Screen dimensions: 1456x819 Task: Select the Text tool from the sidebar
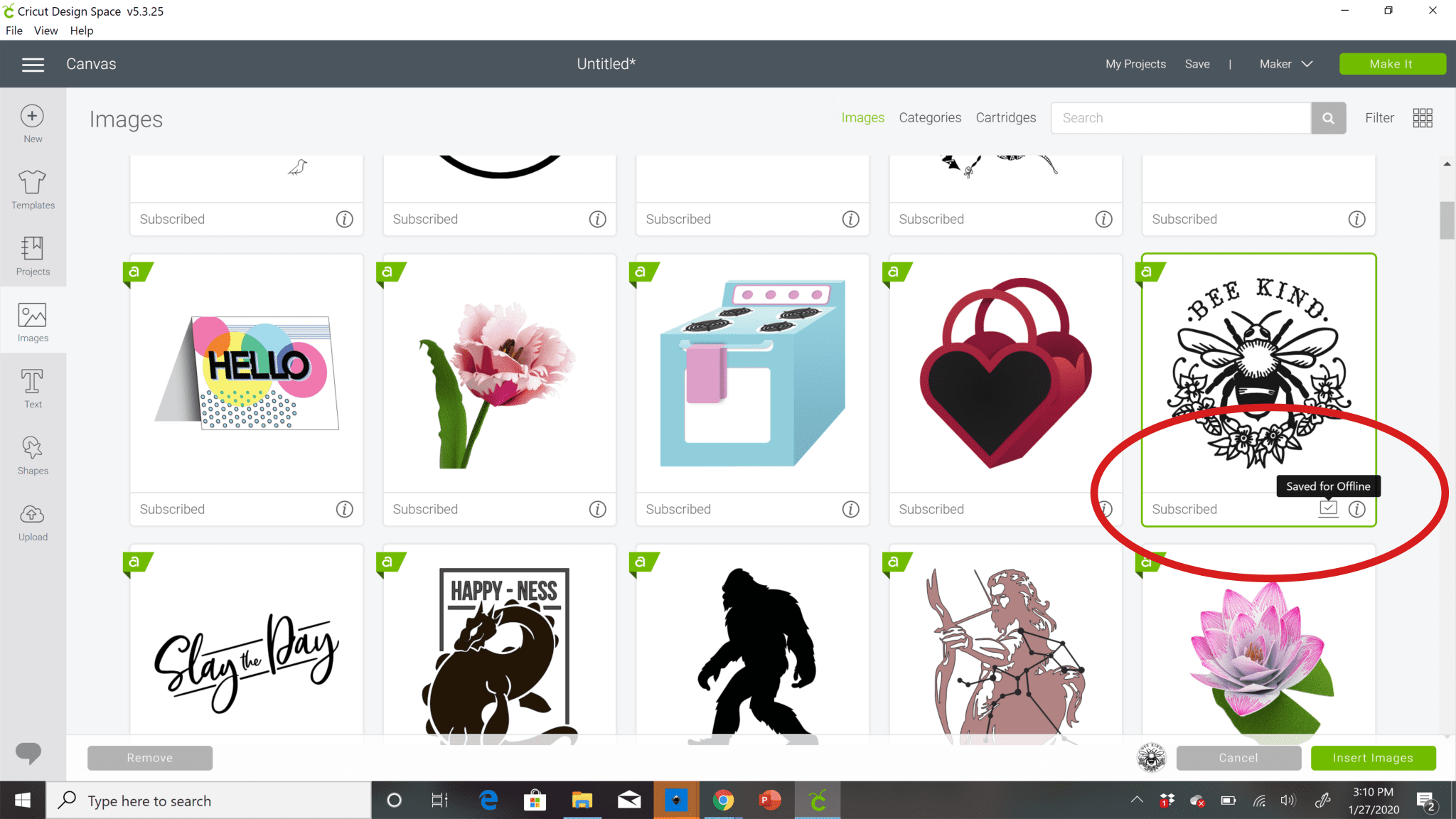32,386
